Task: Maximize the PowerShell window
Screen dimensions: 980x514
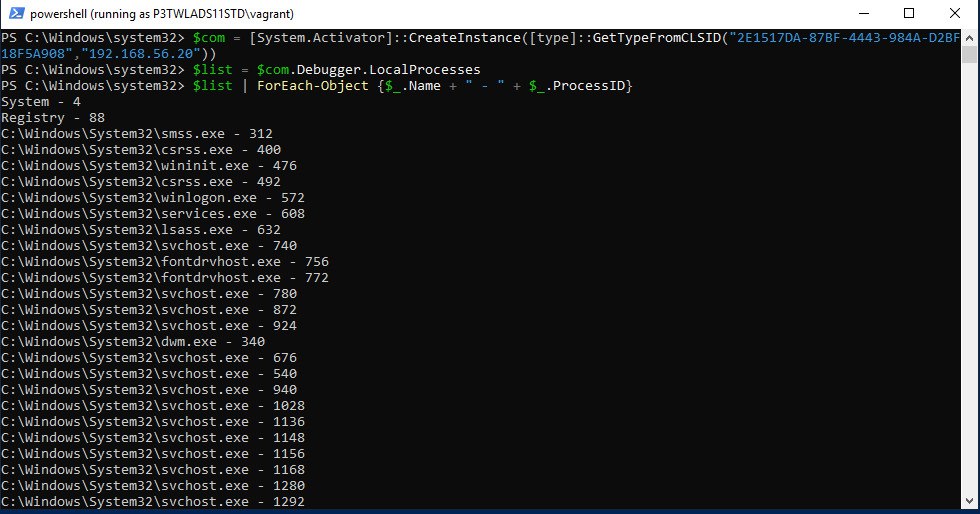Action: coord(908,14)
